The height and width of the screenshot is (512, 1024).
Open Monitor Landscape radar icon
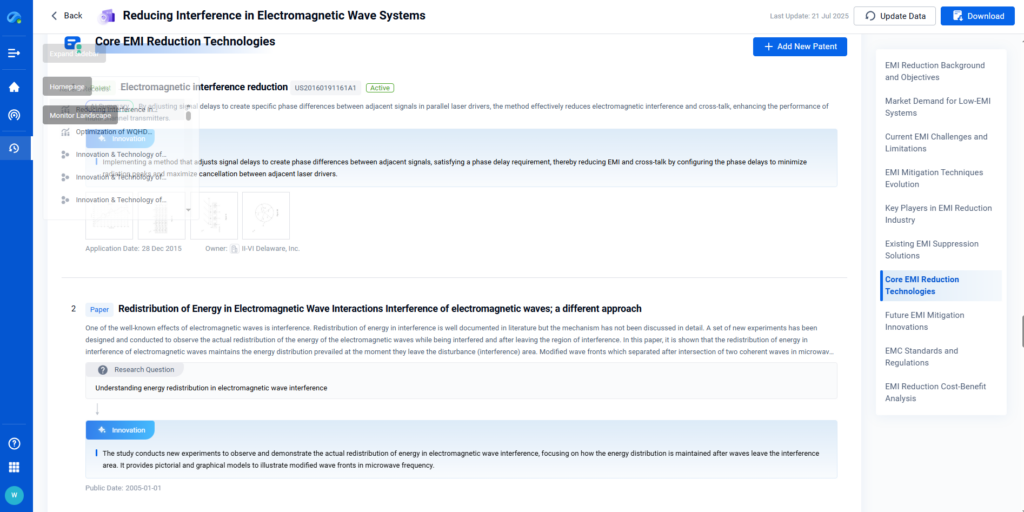pos(14,115)
